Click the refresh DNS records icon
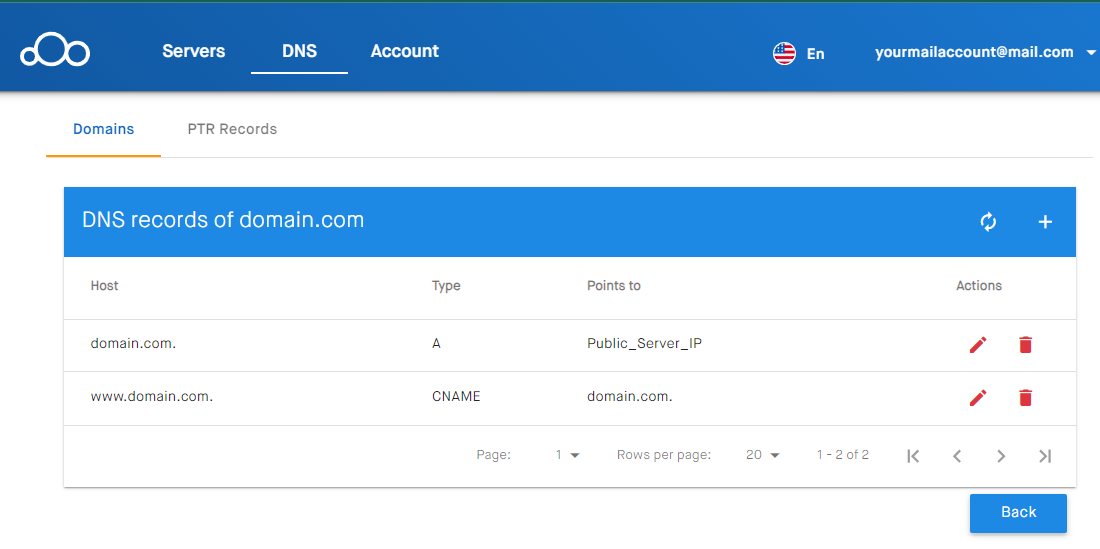Image resolution: width=1100 pixels, height=549 pixels. tap(988, 222)
